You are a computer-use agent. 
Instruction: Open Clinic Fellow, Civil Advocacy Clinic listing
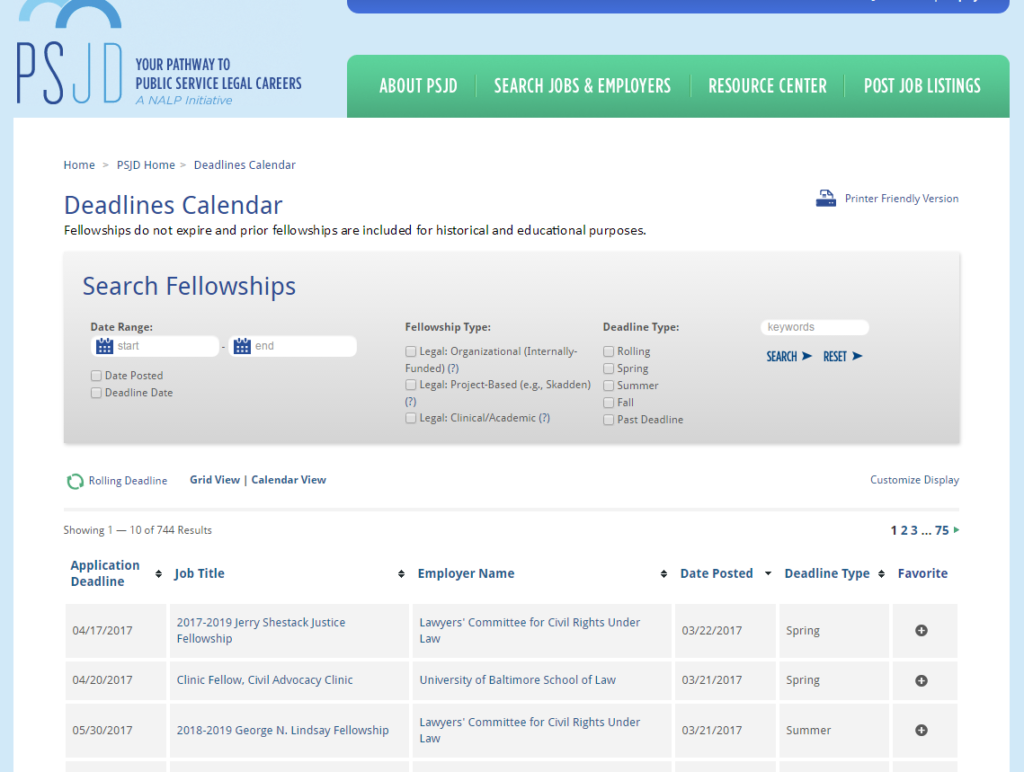coord(264,680)
